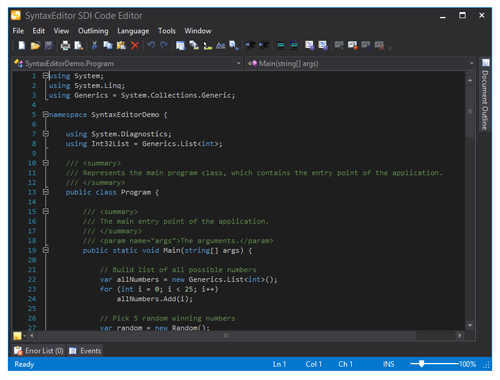Image resolution: width=500 pixels, height=380 pixels.
Task: Collapse the Program class outlining node
Action: pos(46,192)
